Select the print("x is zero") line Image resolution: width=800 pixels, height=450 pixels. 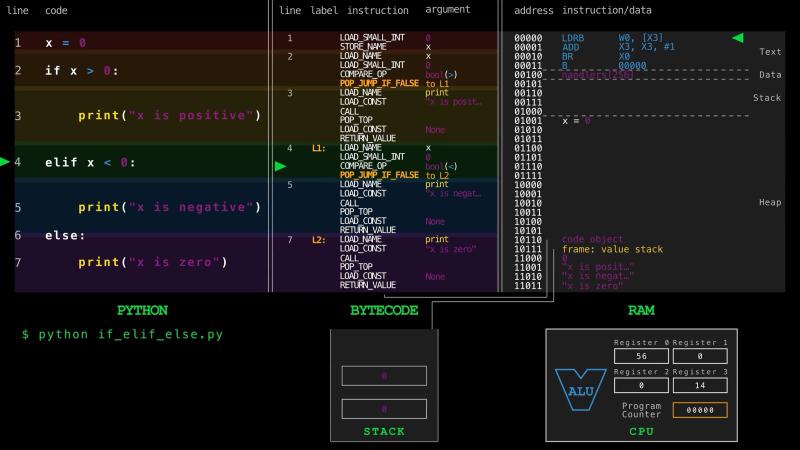tap(153, 262)
